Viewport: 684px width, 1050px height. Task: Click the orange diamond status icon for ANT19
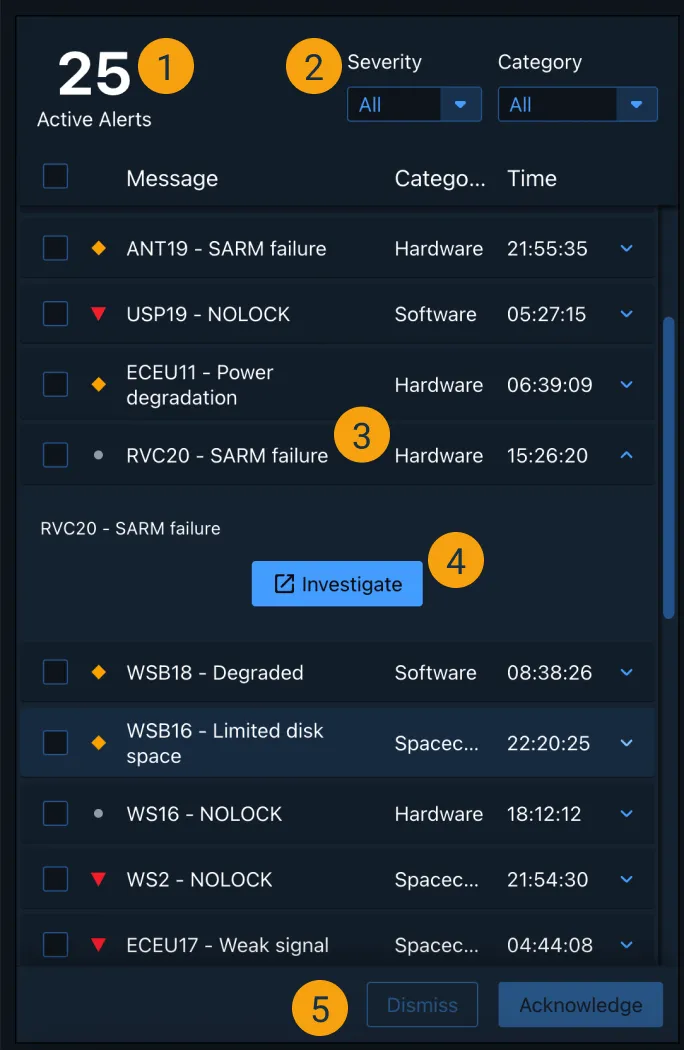(98, 248)
